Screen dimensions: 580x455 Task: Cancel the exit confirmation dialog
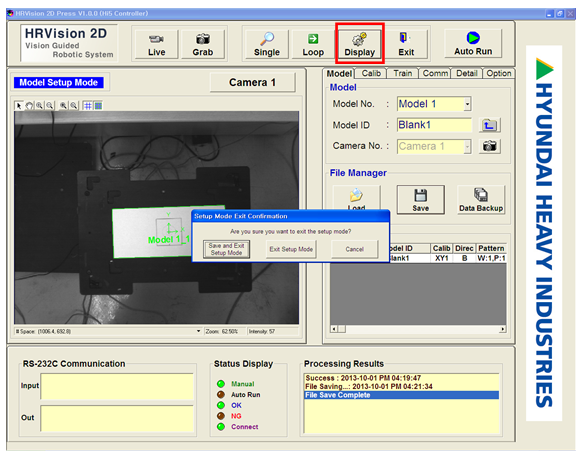(x=354, y=249)
